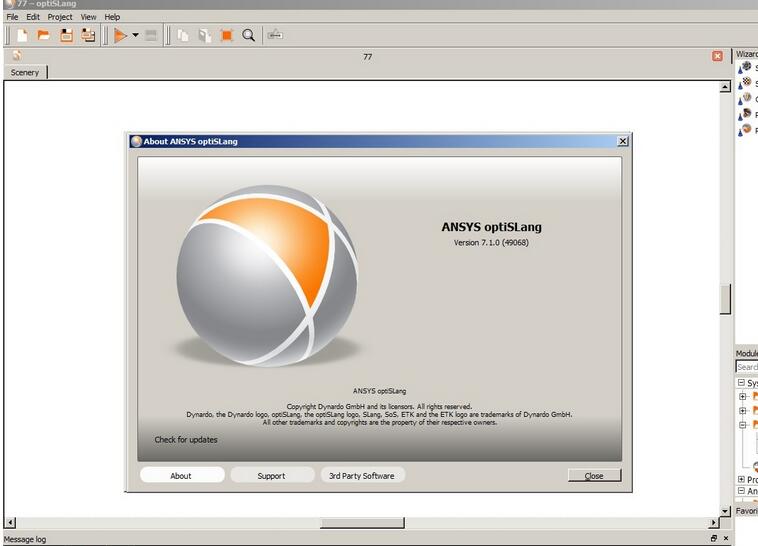The height and width of the screenshot is (546, 758).
Task: Switch to the Support tab in the dialog
Action: (272, 475)
